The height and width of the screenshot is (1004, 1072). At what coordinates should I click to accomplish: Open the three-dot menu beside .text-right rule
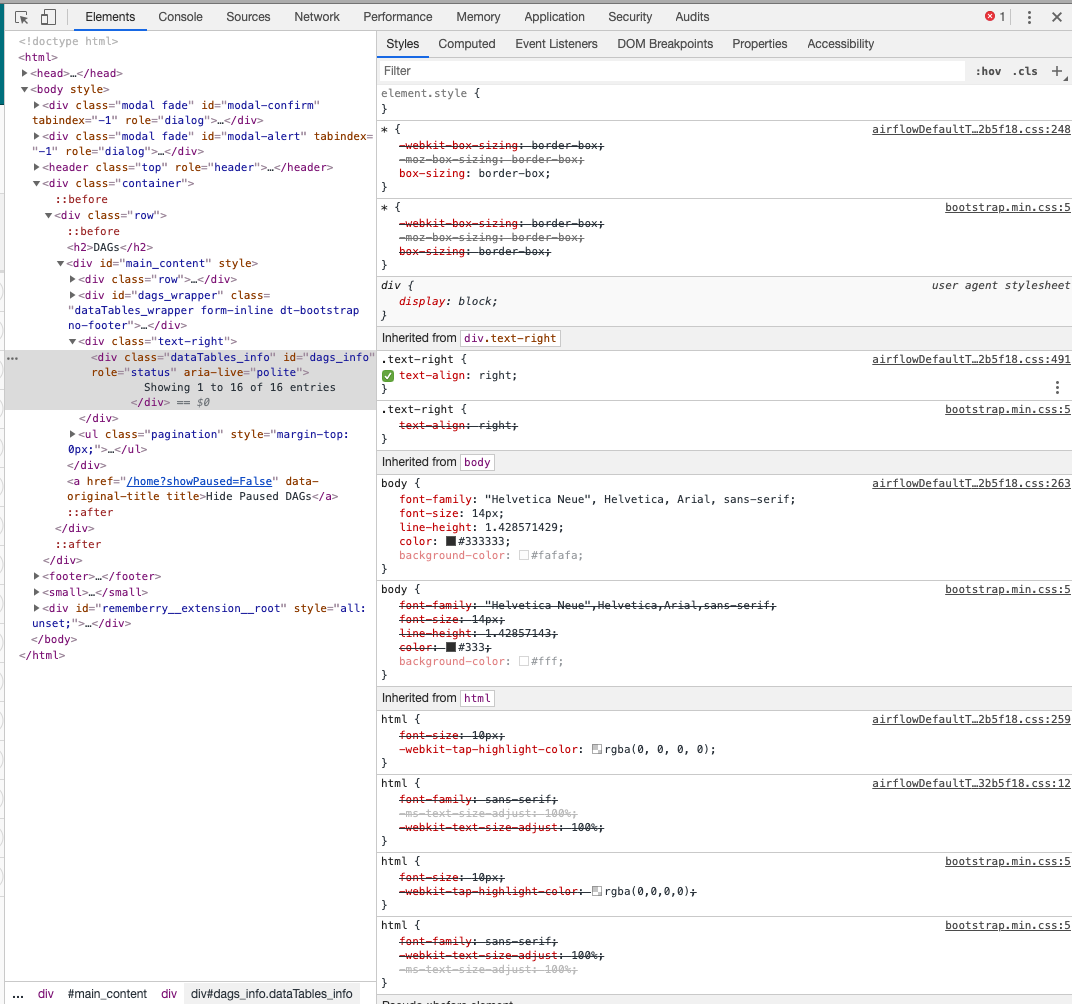1057,388
